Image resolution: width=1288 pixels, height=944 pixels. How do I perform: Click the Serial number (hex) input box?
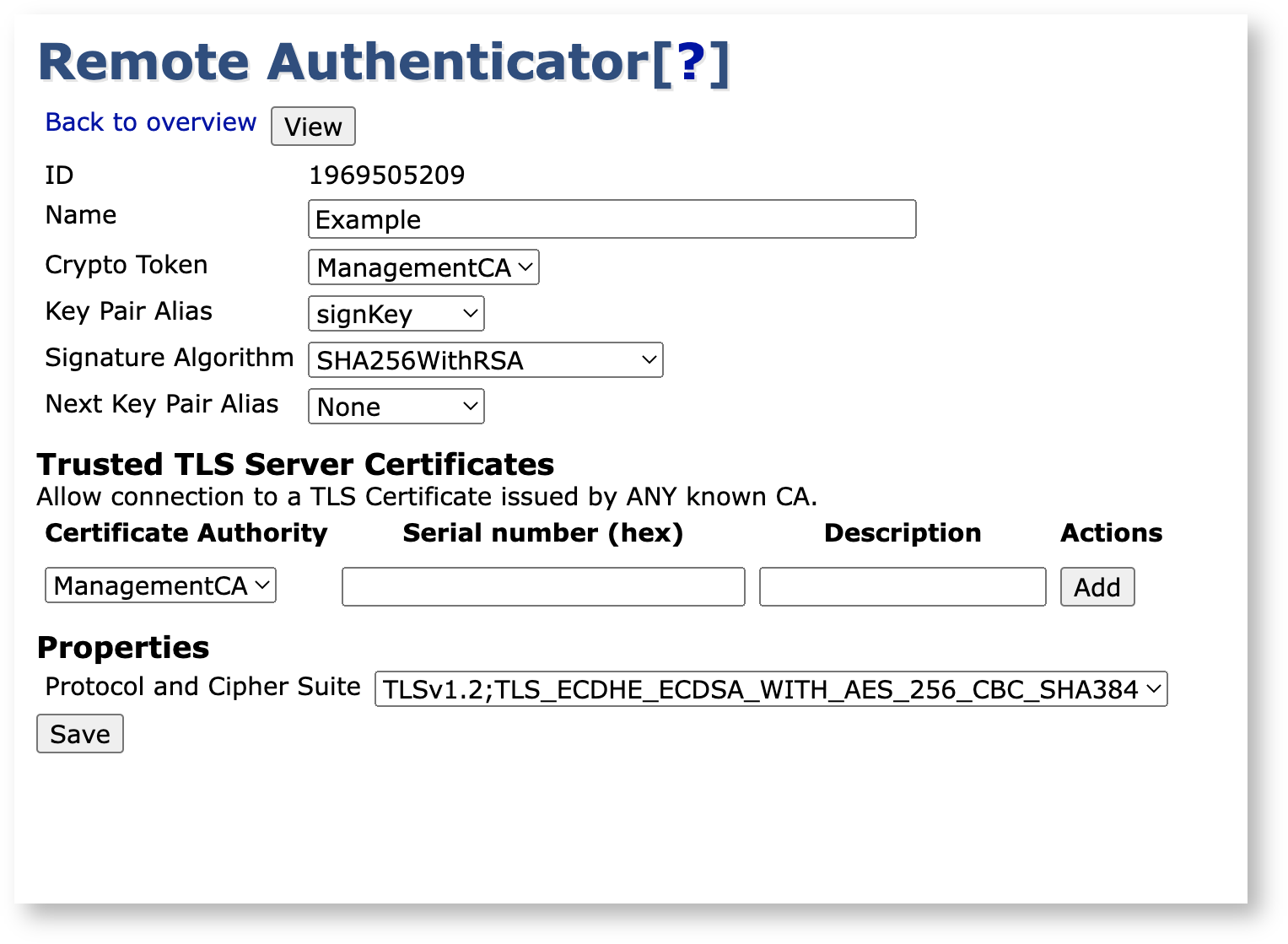click(542, 586)
